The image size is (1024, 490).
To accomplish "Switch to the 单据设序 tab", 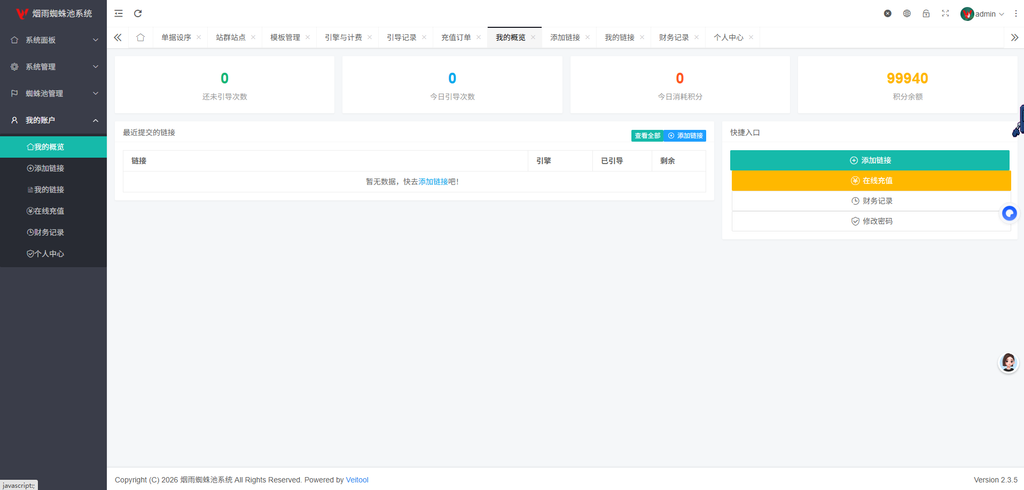I will point(176,37).
